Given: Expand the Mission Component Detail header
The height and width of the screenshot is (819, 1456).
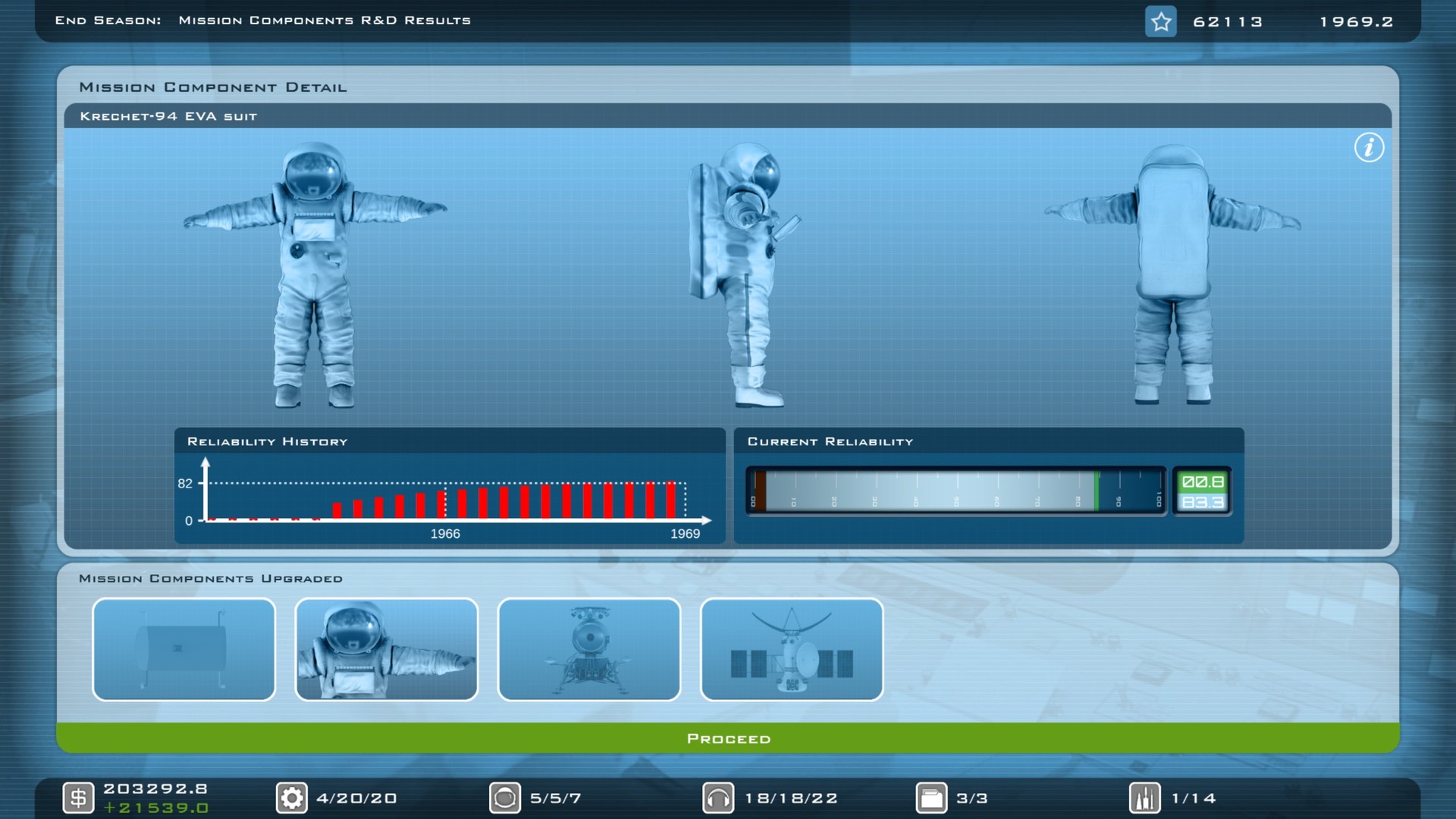Looking at the screenshot, I should (x=213, y=87).
